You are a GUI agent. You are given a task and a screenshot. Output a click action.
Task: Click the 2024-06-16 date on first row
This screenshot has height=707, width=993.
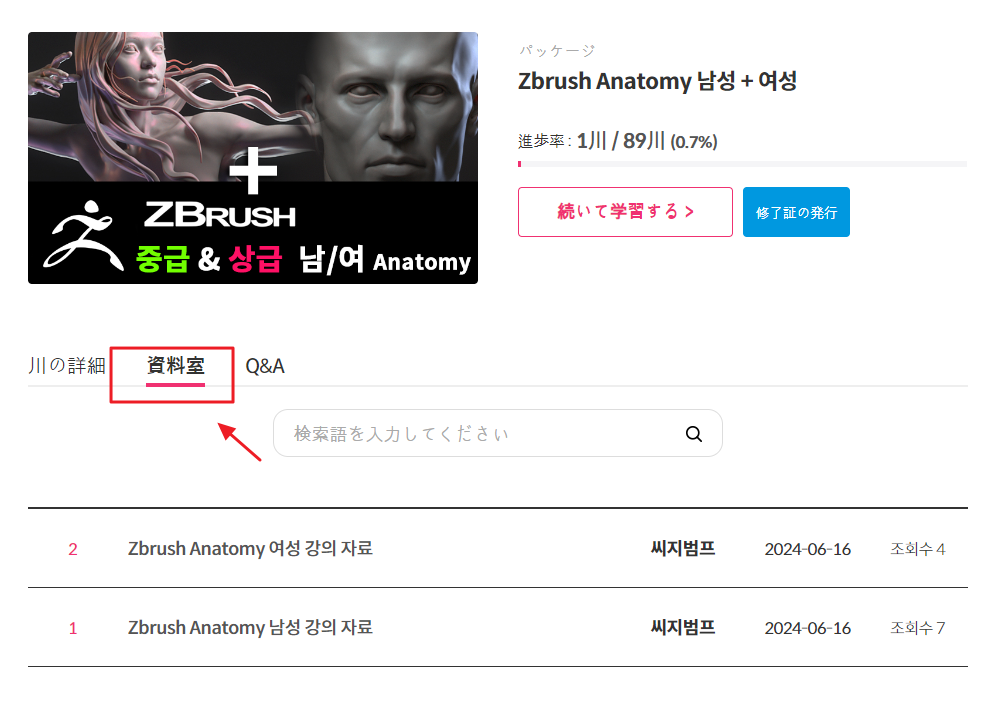point(807,549)
